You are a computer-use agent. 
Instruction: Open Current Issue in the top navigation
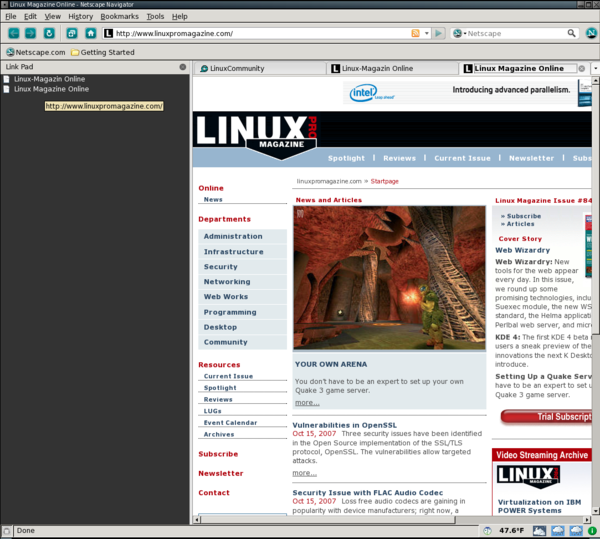pyautogui.click(x=462, y=158)
